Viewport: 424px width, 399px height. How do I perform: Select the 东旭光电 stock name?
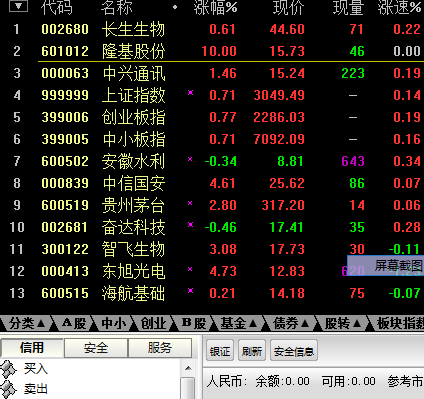[133, 271]
